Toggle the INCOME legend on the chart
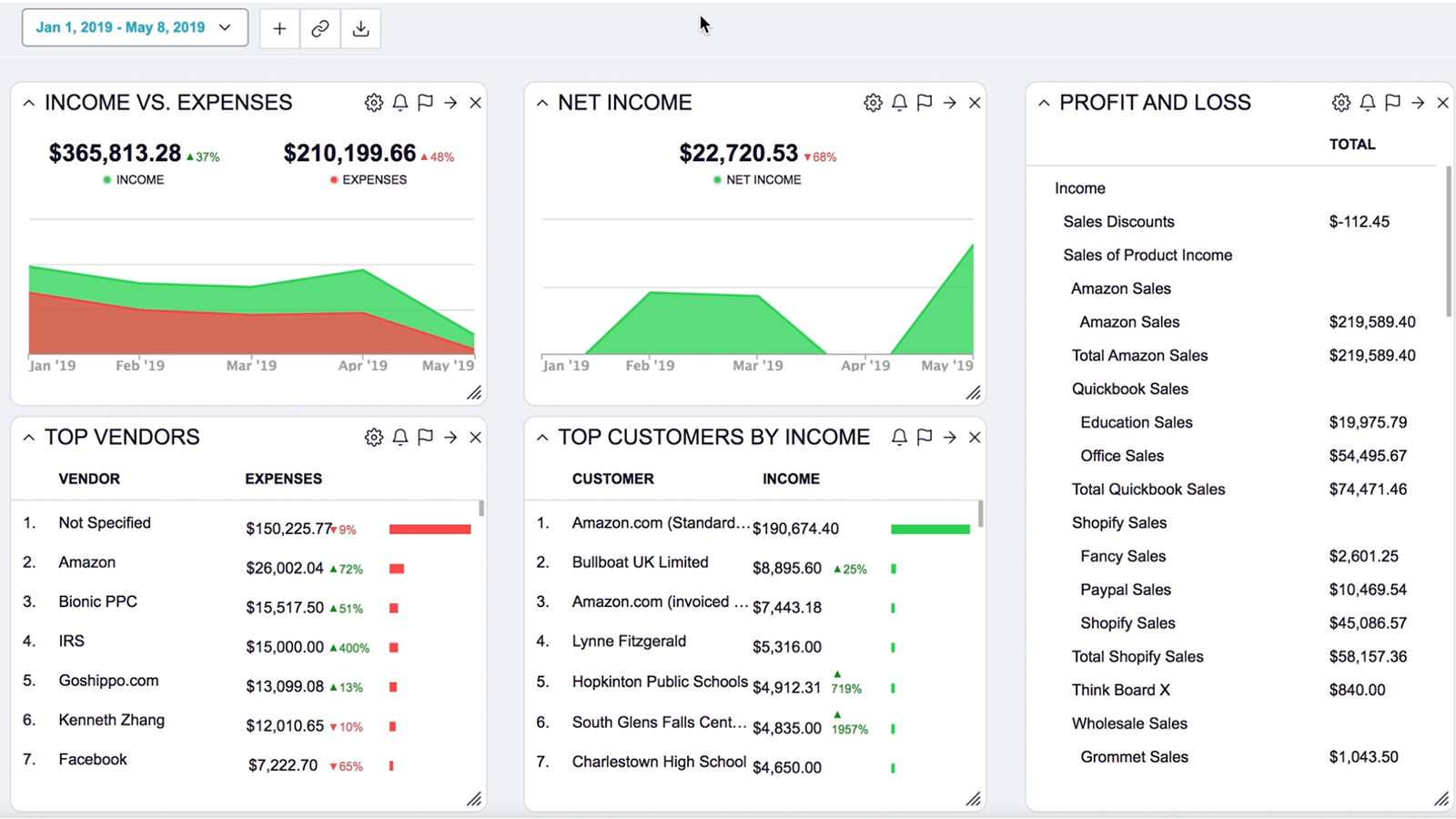This screenshot has width=1456, height=819. tap(106, 179)
